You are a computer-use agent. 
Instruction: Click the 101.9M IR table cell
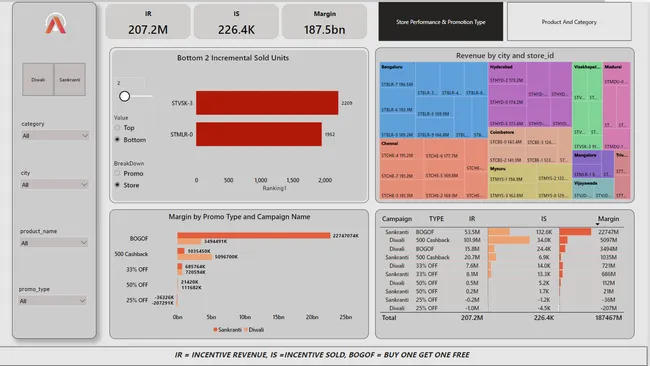pyautogui.click(x=472, y=240)
